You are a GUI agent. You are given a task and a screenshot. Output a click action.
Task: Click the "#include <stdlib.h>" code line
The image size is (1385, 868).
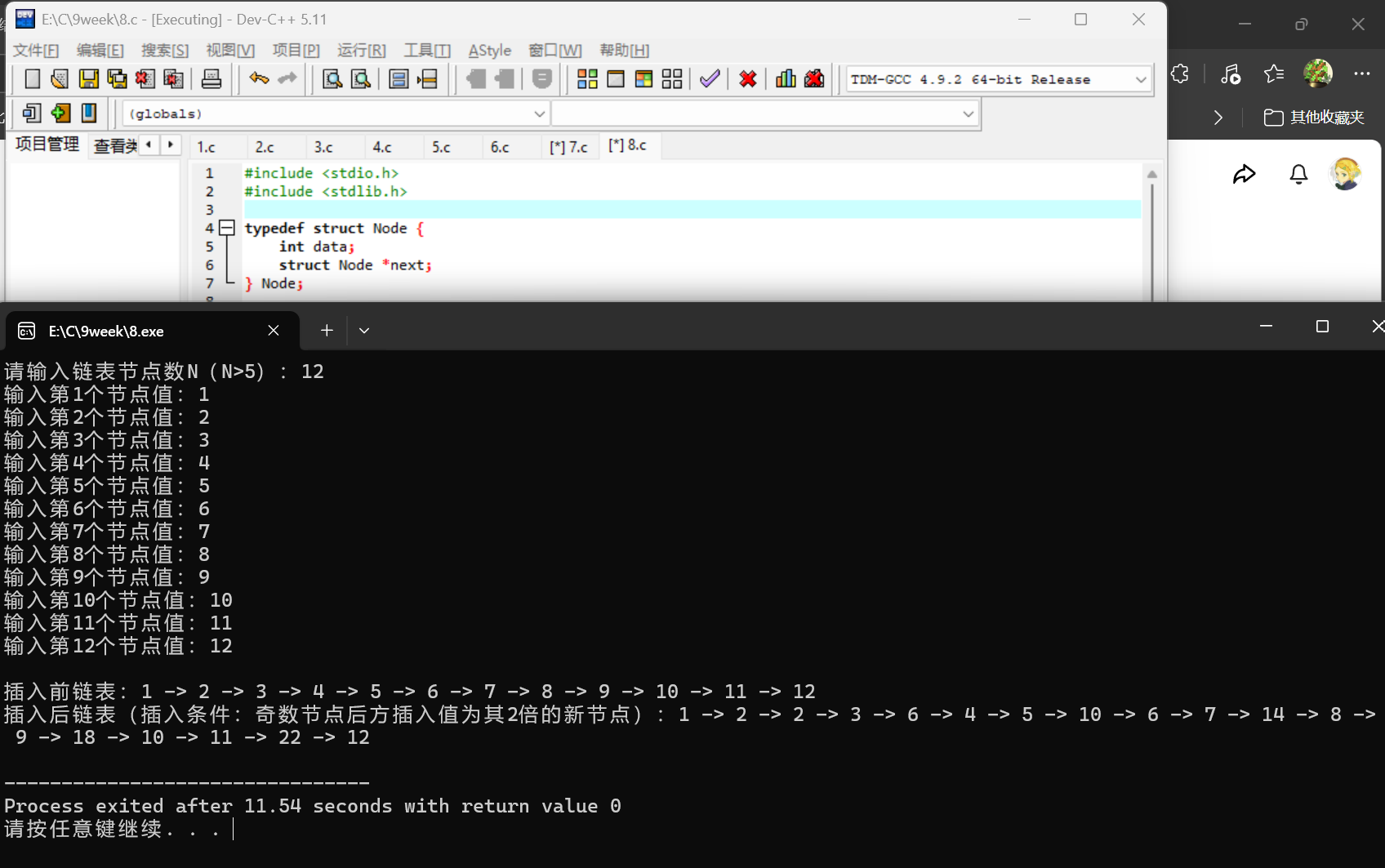click(326, 192)
